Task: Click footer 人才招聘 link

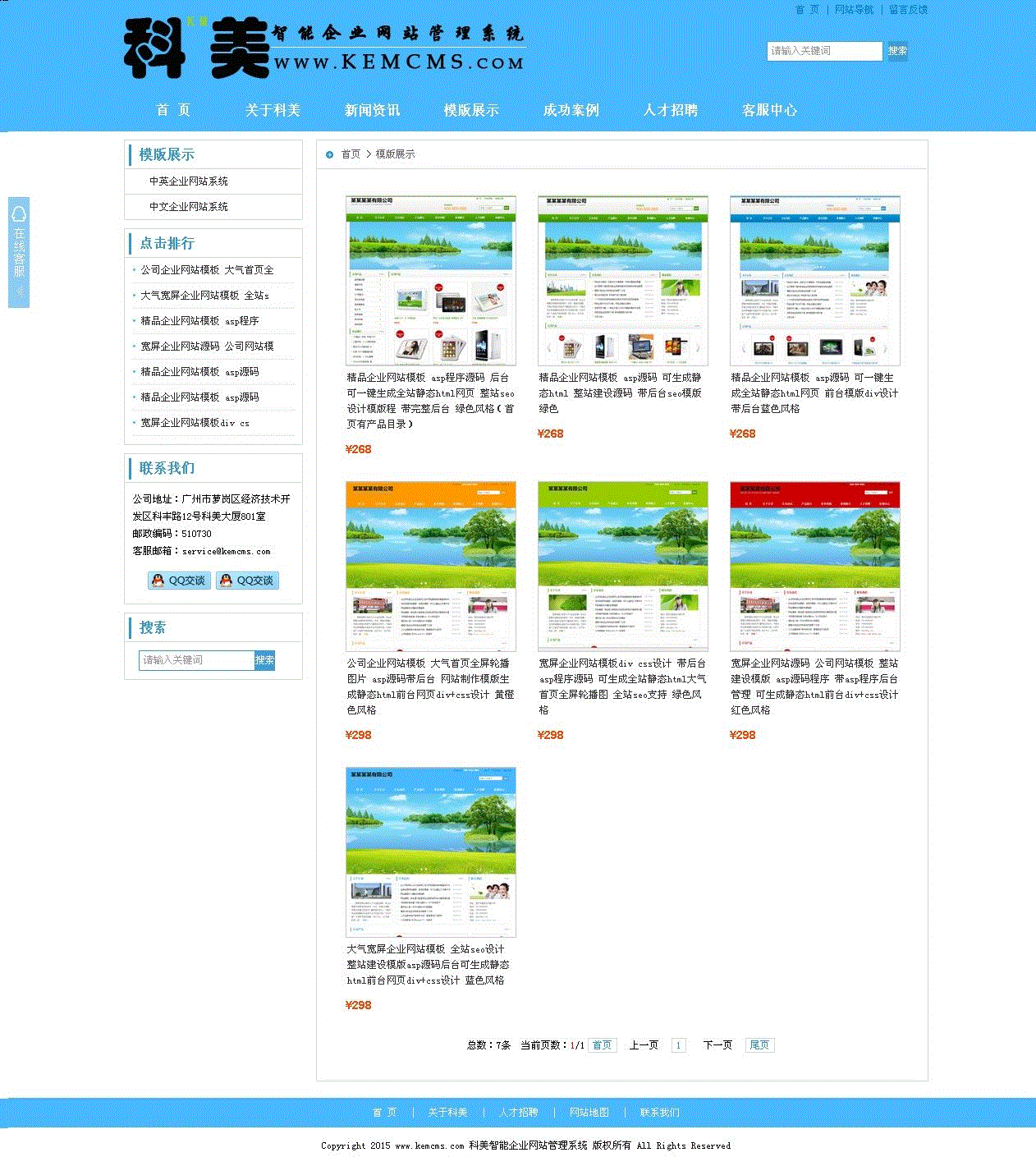Action: (518, 1113)
